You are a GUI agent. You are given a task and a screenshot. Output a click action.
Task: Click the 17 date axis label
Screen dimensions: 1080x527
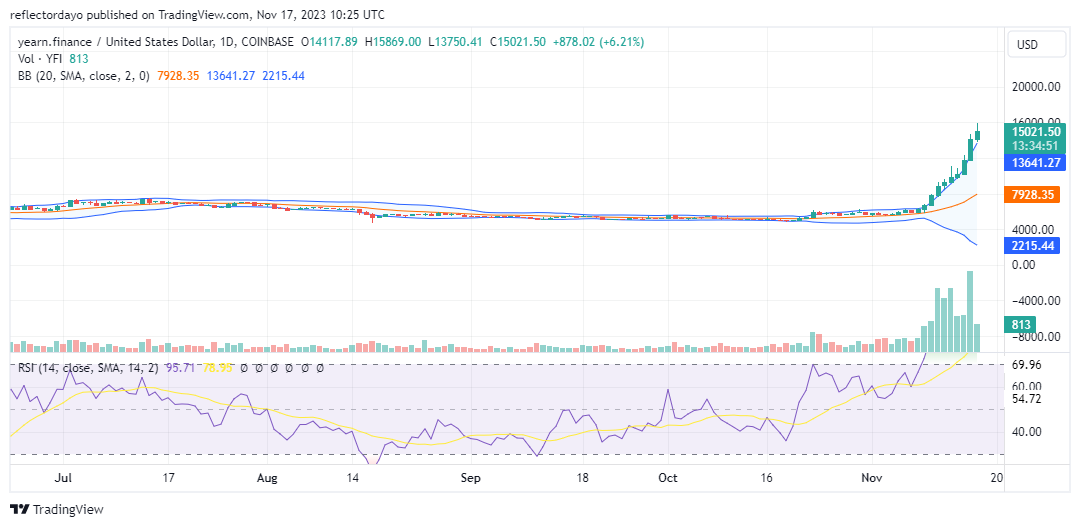tap(169, 477)
